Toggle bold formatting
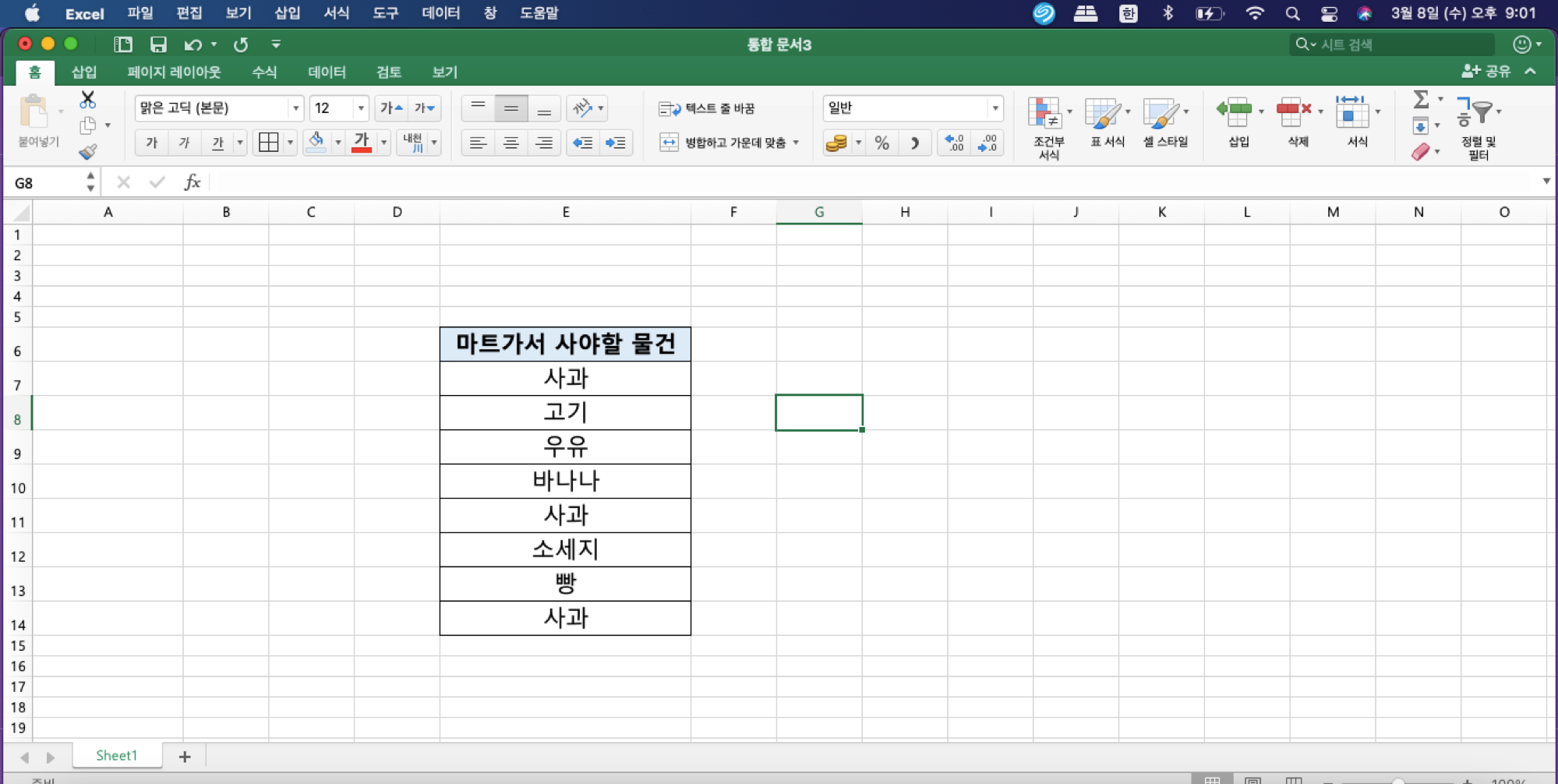The image size is (1558, 784). pyautogui.click(x=151, y=143)
